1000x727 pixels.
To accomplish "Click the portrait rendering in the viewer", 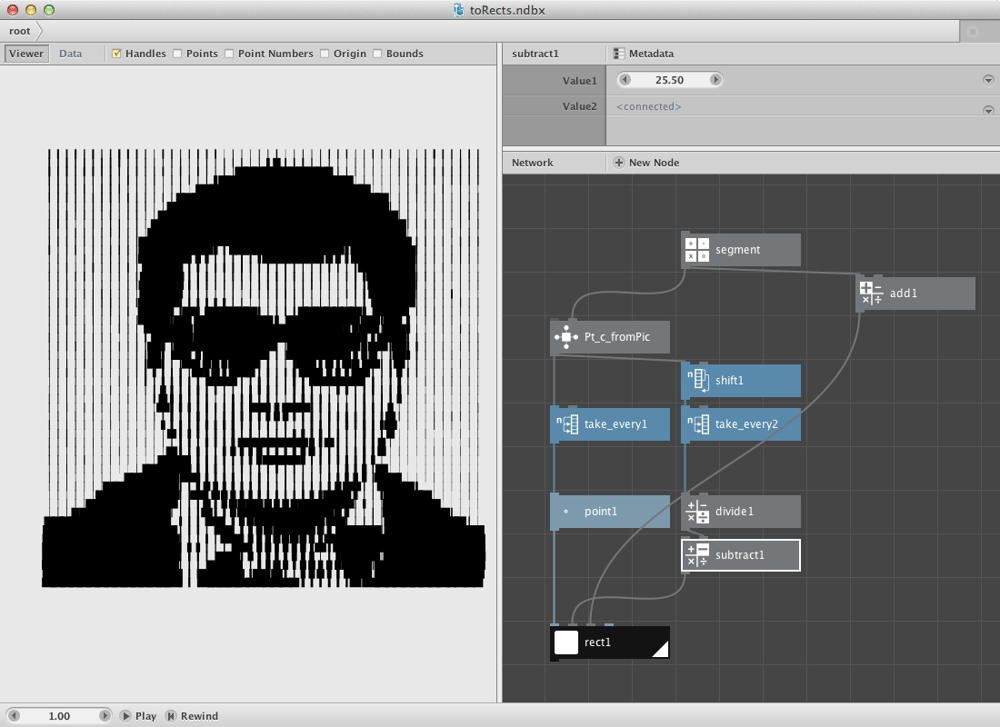I will pyautogui.click(x=263, y=368).
